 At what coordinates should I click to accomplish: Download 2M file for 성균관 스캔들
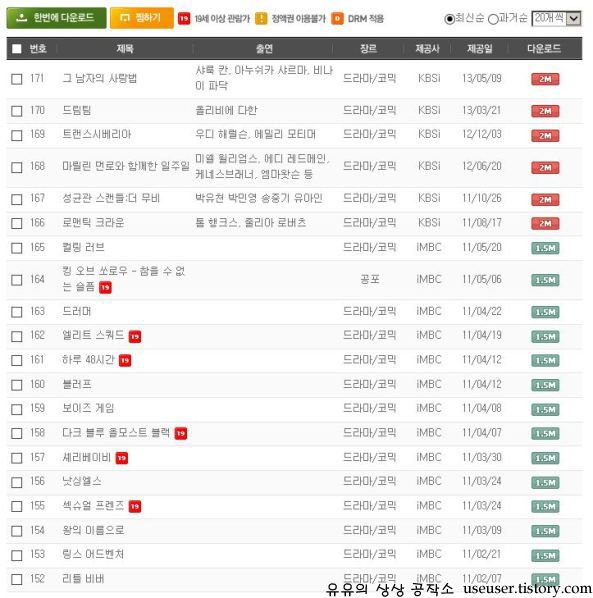[545, 199]
